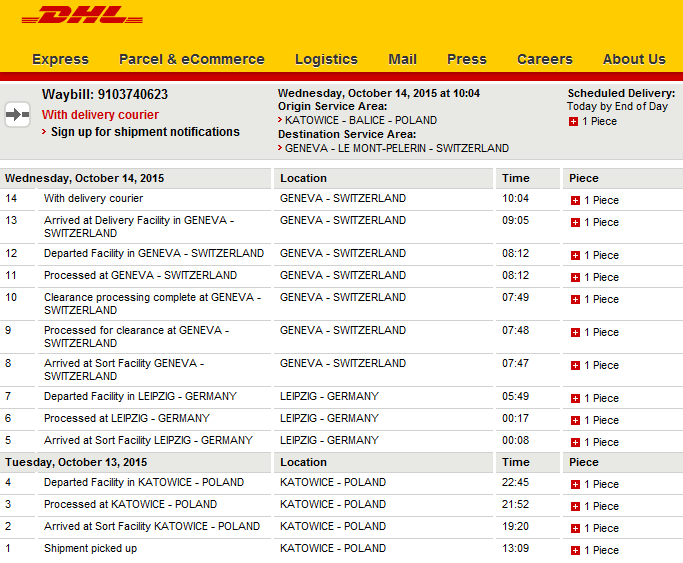Open the Express menu
This screenshot has width=683, height=563.
point(60,59)
